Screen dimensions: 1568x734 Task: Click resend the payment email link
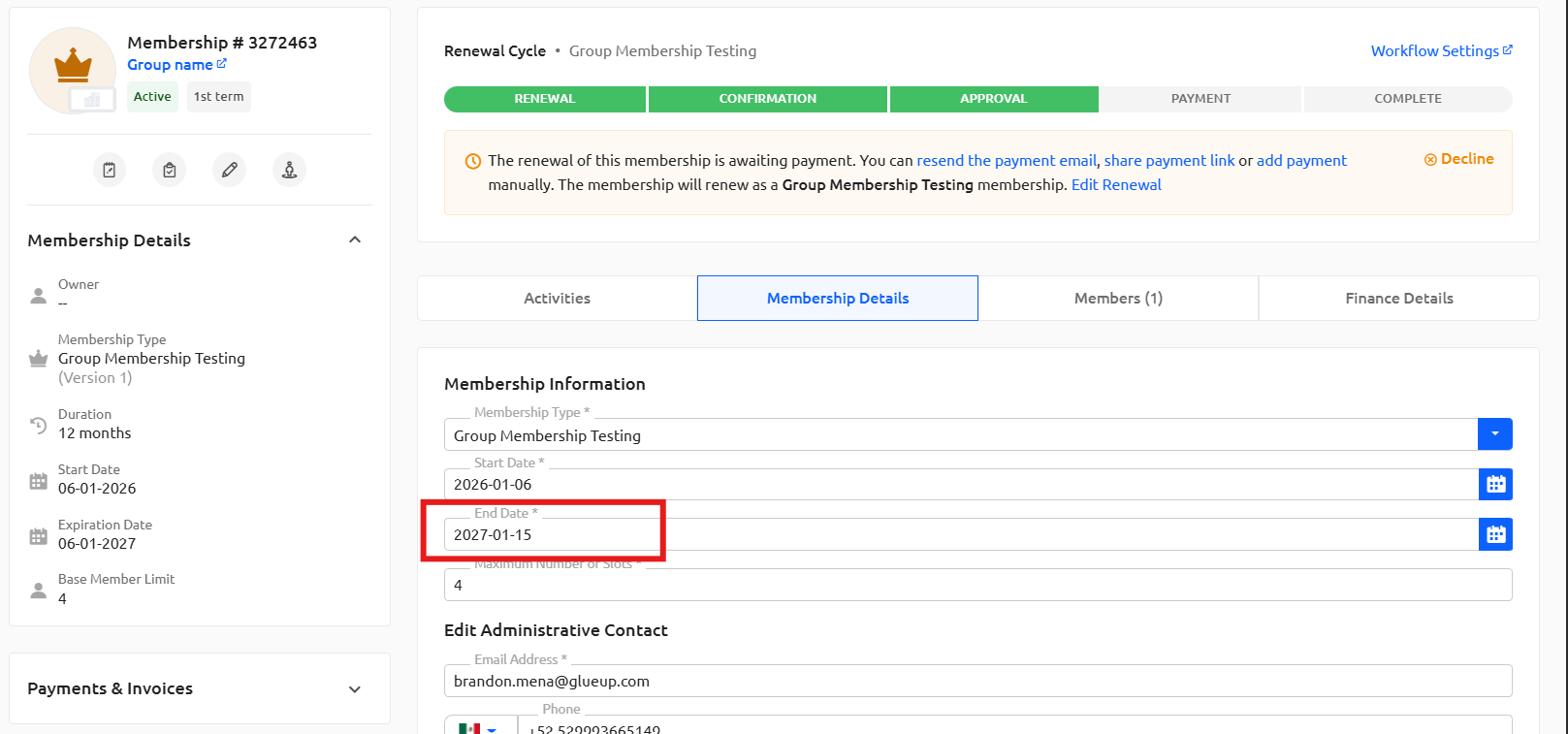(1007, 161)
